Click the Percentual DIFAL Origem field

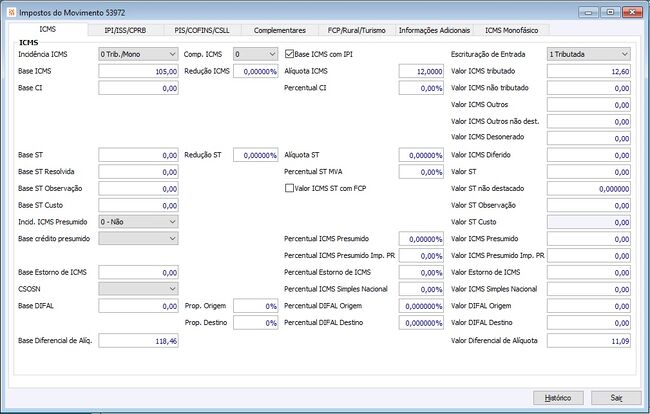(421, 306)
